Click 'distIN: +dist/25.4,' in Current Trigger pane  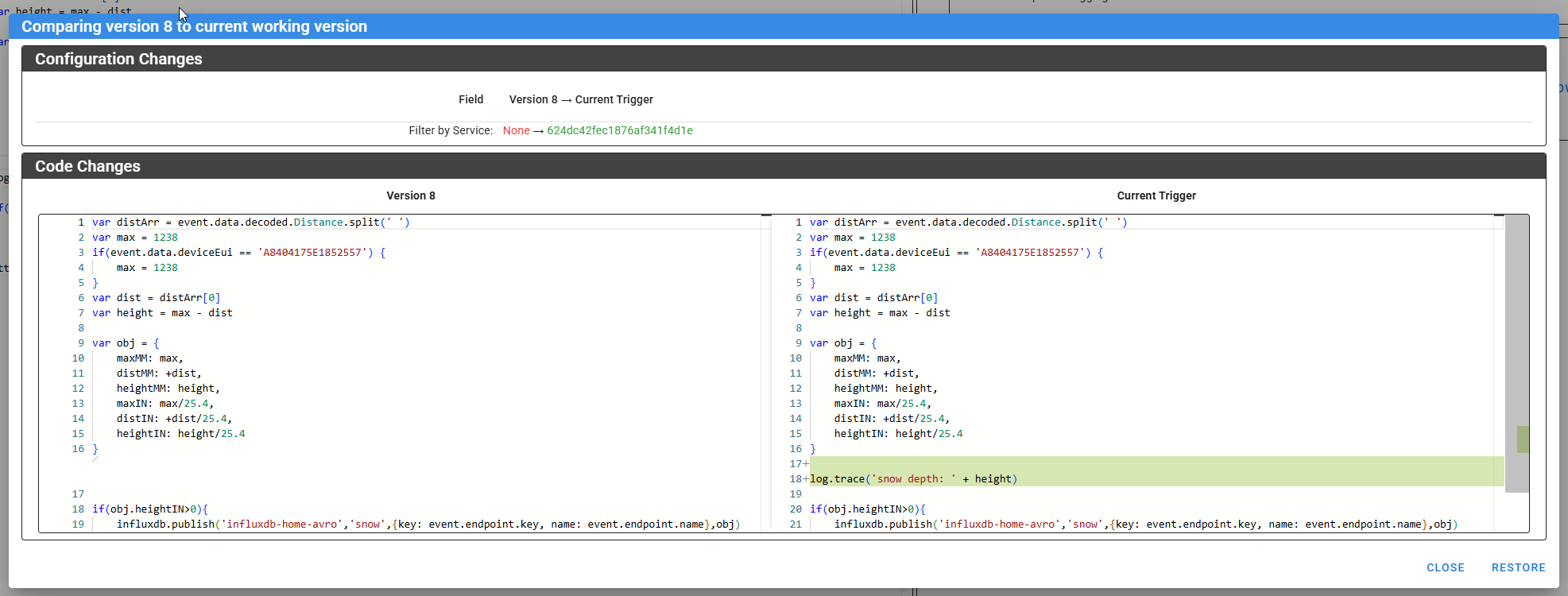point(892,419)
